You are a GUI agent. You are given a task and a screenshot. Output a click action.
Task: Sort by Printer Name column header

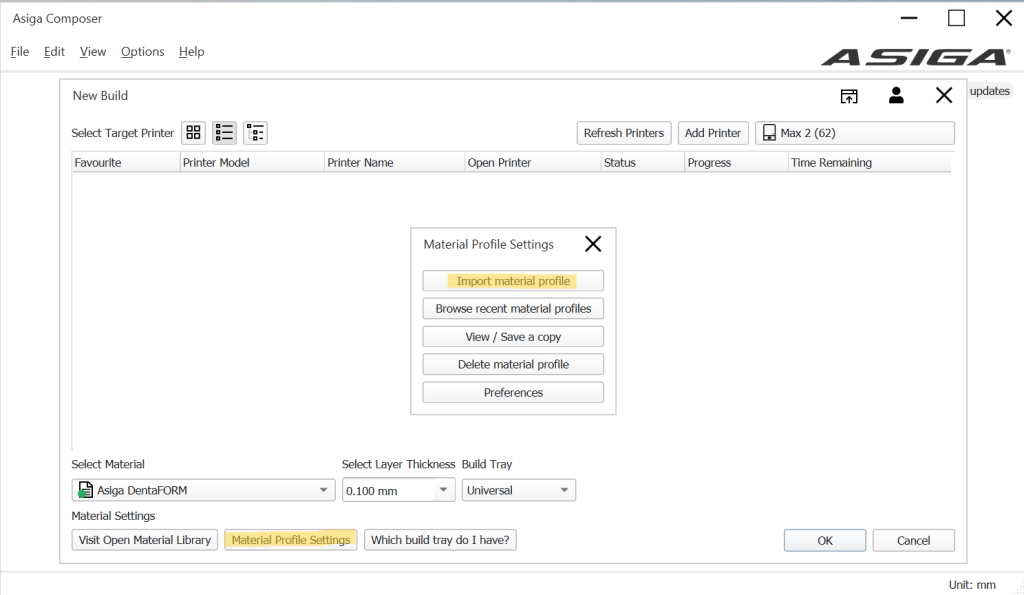coord(394,163)
